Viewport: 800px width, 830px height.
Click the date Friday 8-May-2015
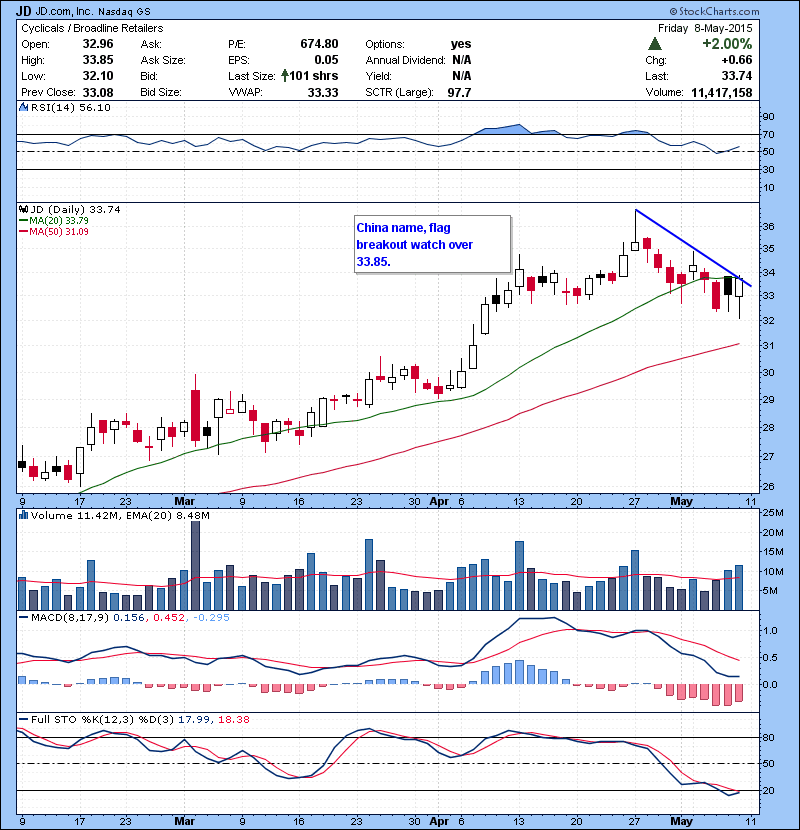(x=705, y=28)
